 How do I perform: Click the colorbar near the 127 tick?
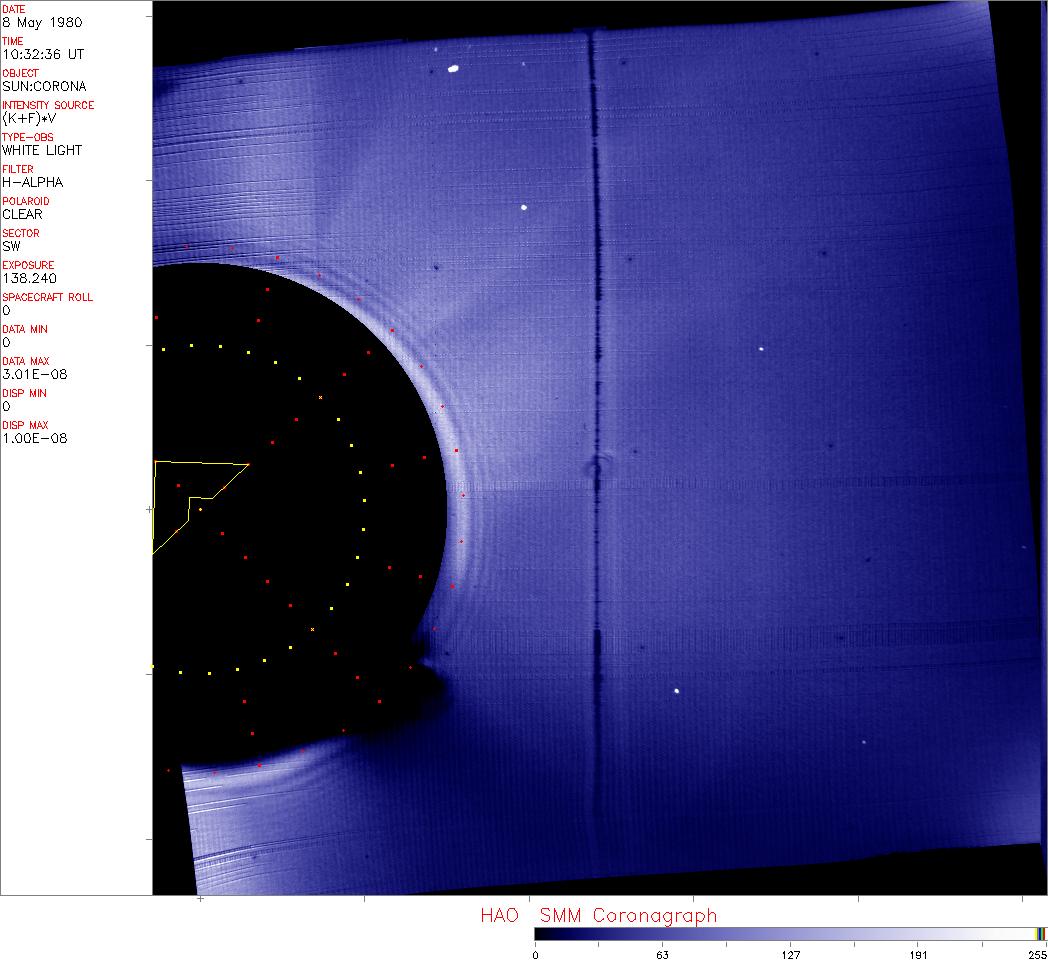(790, 934)
